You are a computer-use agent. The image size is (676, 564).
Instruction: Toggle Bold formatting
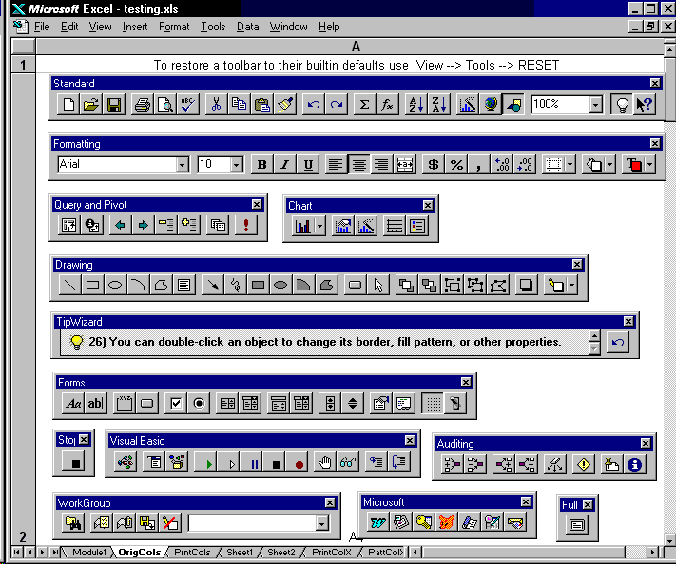click(262, 164)
